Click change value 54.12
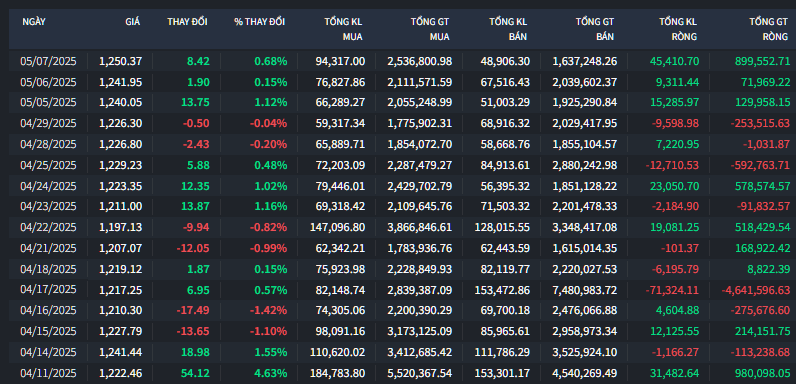796x384 pixels. pos(195,373)
